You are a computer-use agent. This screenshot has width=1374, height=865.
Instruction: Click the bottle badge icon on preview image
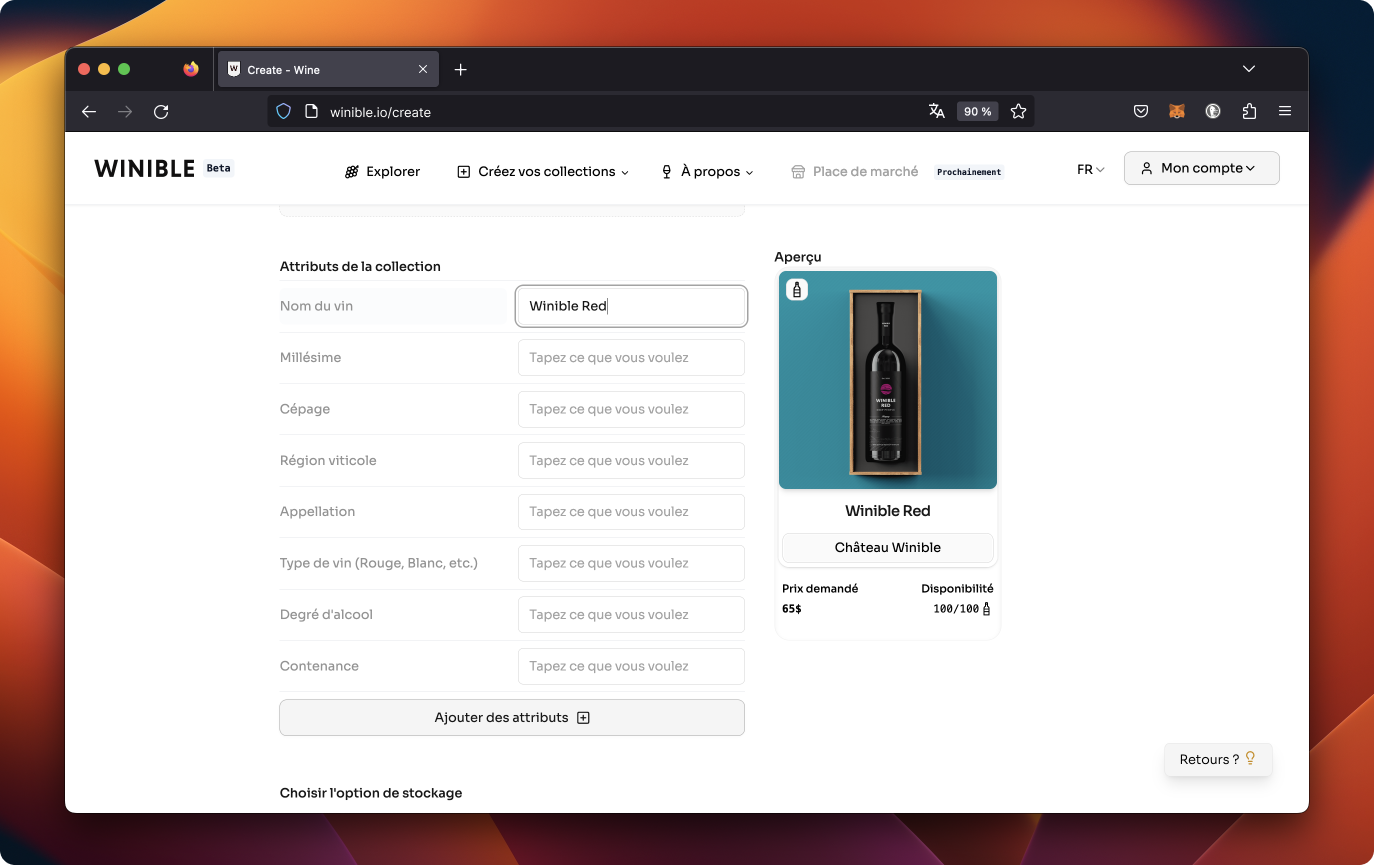tap(797, 290)
